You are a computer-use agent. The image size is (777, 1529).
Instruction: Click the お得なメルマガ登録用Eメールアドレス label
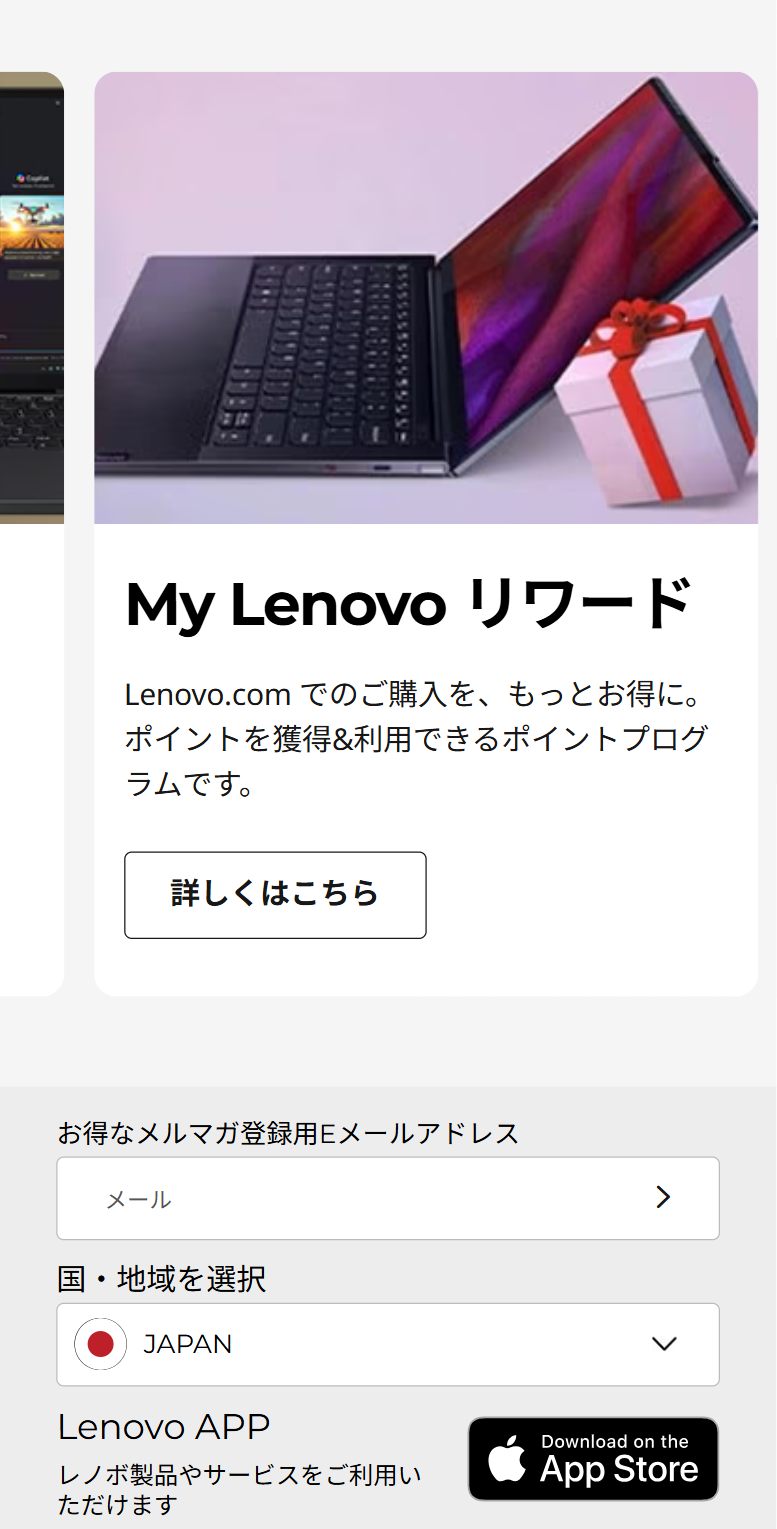289,1133
